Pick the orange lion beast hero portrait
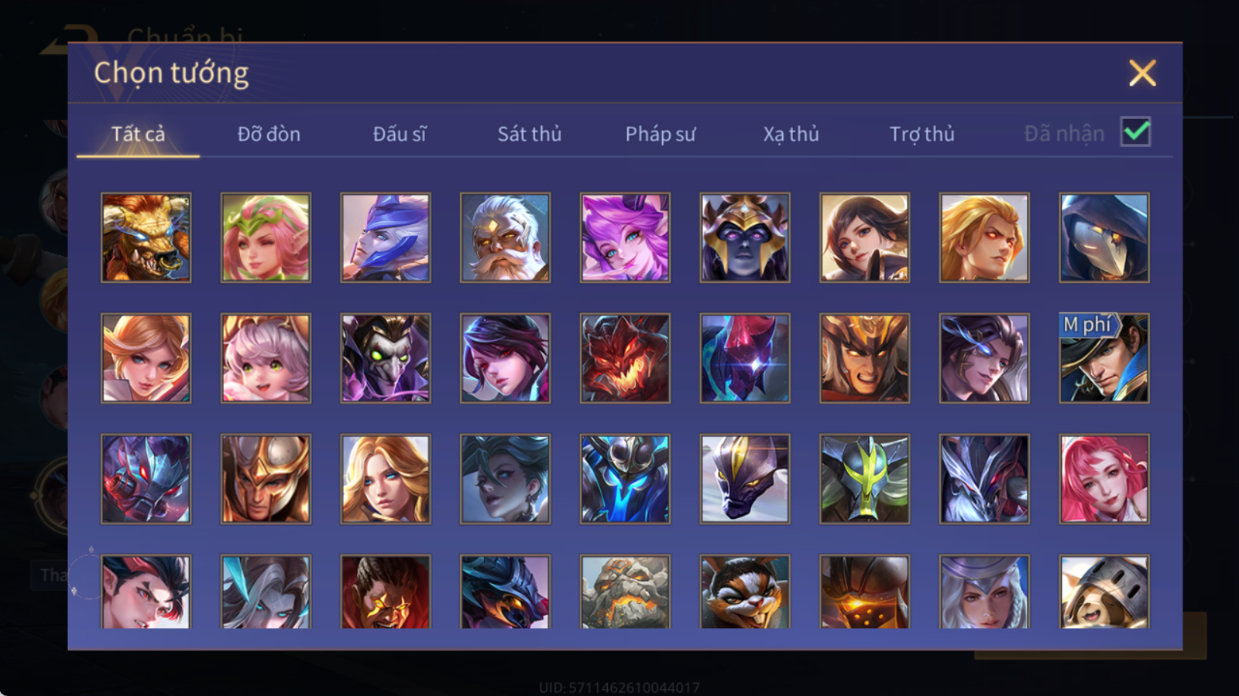The height and width of the screenshot is (696, 1239). pyautogui.click(x=146, y=238)
